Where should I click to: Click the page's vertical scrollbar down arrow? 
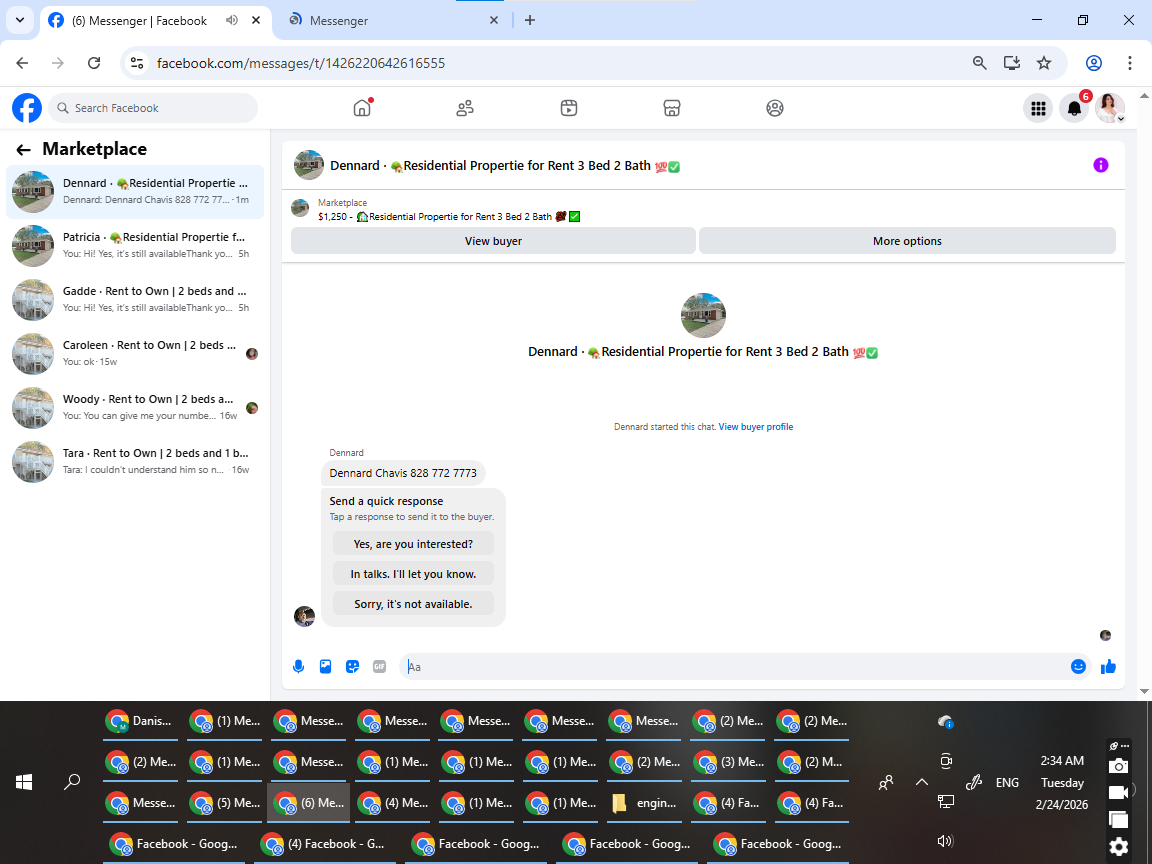(1144, 691)
